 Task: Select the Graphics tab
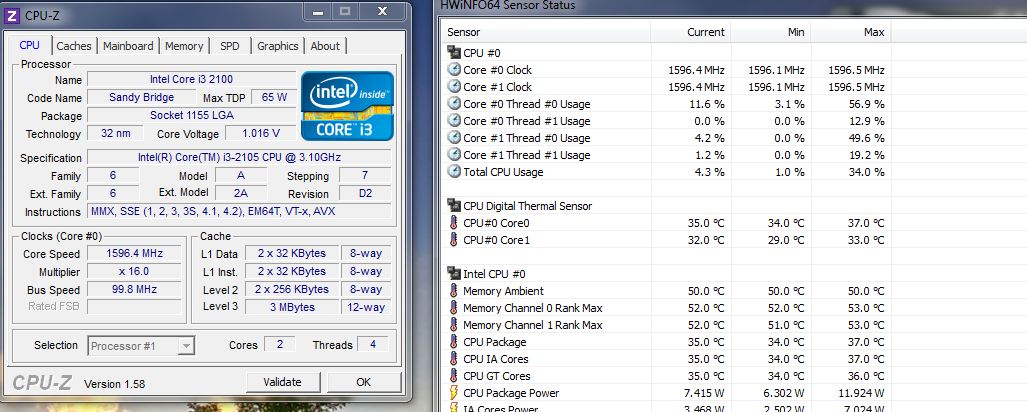click(278, 46)
